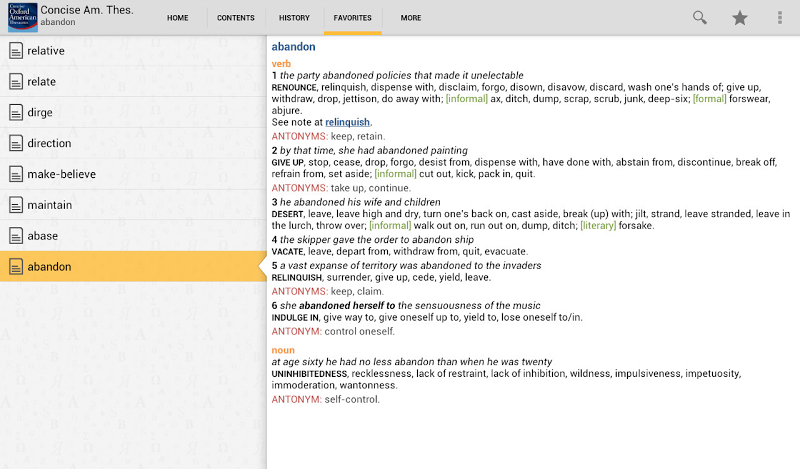Click the word 'VACATE' in sense 4
This screenshot has width=800, height=469.
click(x=288, y=252)
